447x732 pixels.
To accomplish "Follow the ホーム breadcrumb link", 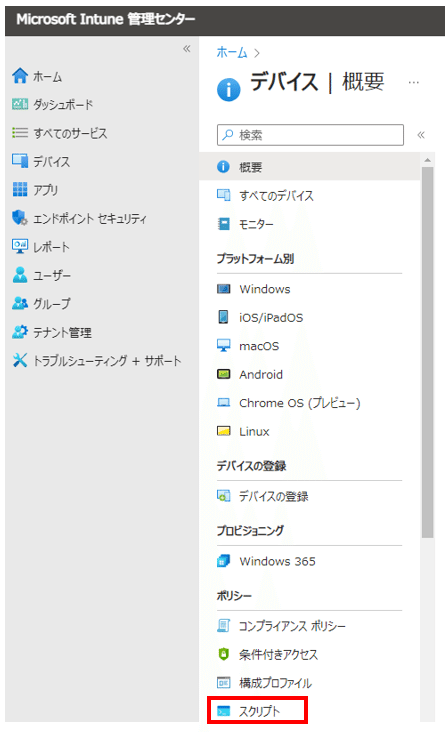I will click(232, 52).
